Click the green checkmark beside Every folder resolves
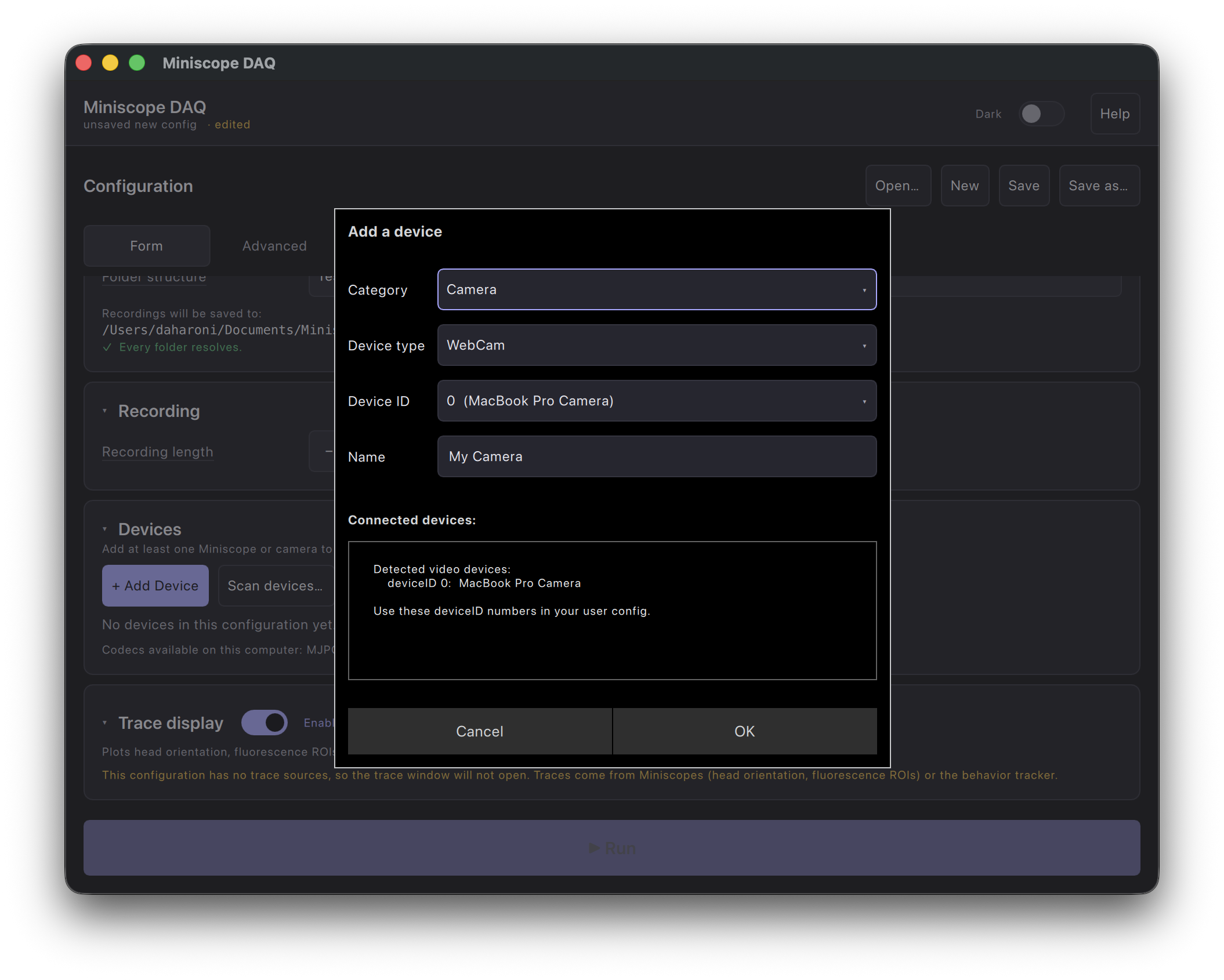This screenshot has height=980, width=1224. (107, 347)
